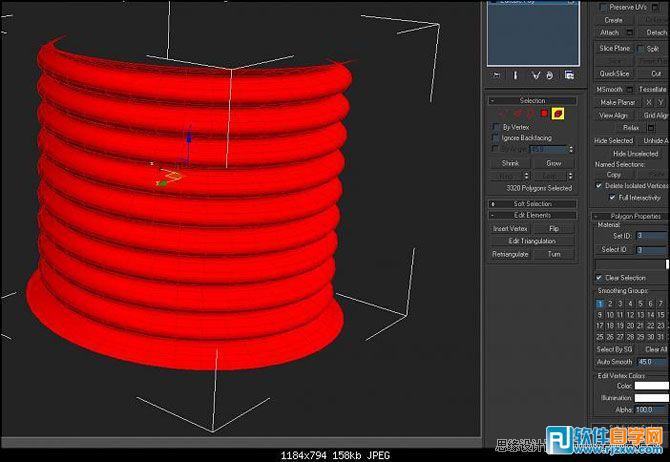Uncheck Full Interactivity
Image resolution: width=670 pixels, height=462 pixels.
pos(612,197)
